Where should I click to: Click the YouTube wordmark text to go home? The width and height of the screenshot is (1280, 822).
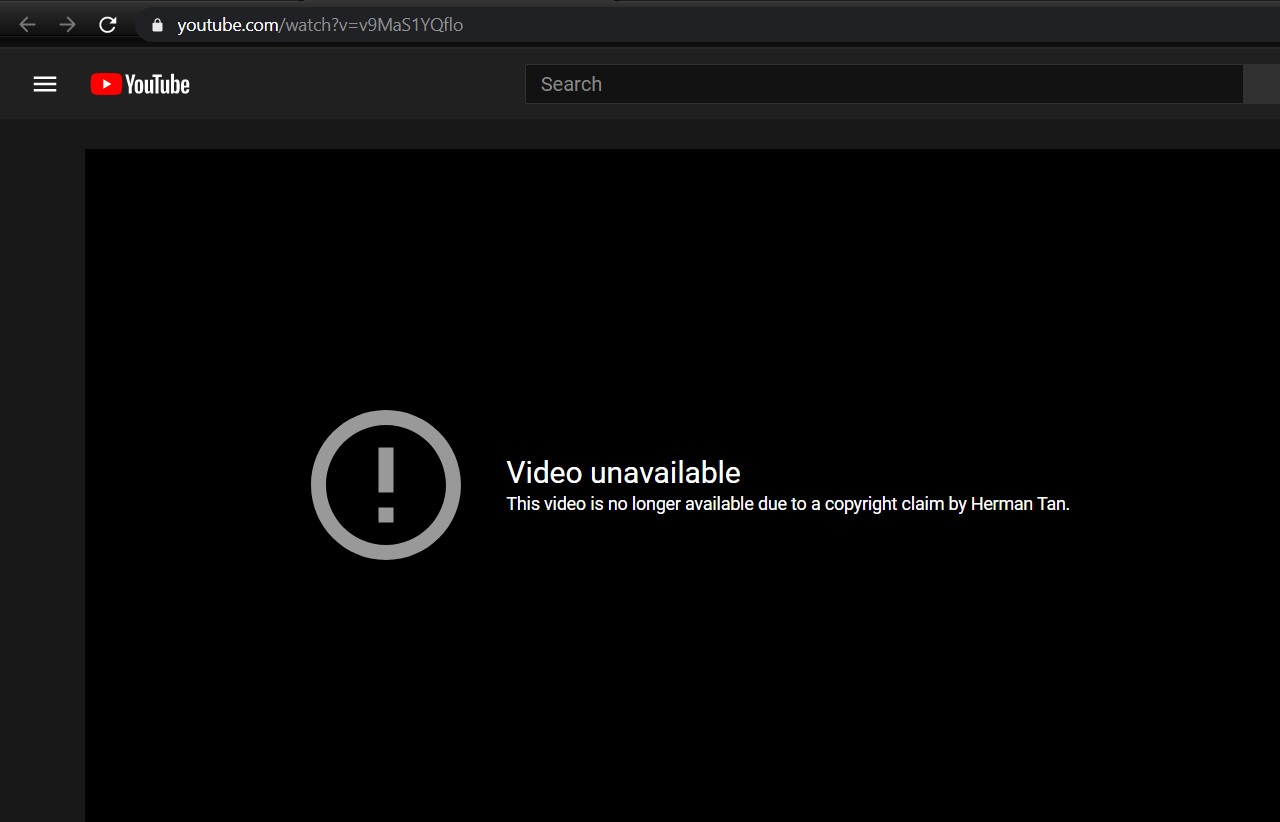tap(157, 85)
